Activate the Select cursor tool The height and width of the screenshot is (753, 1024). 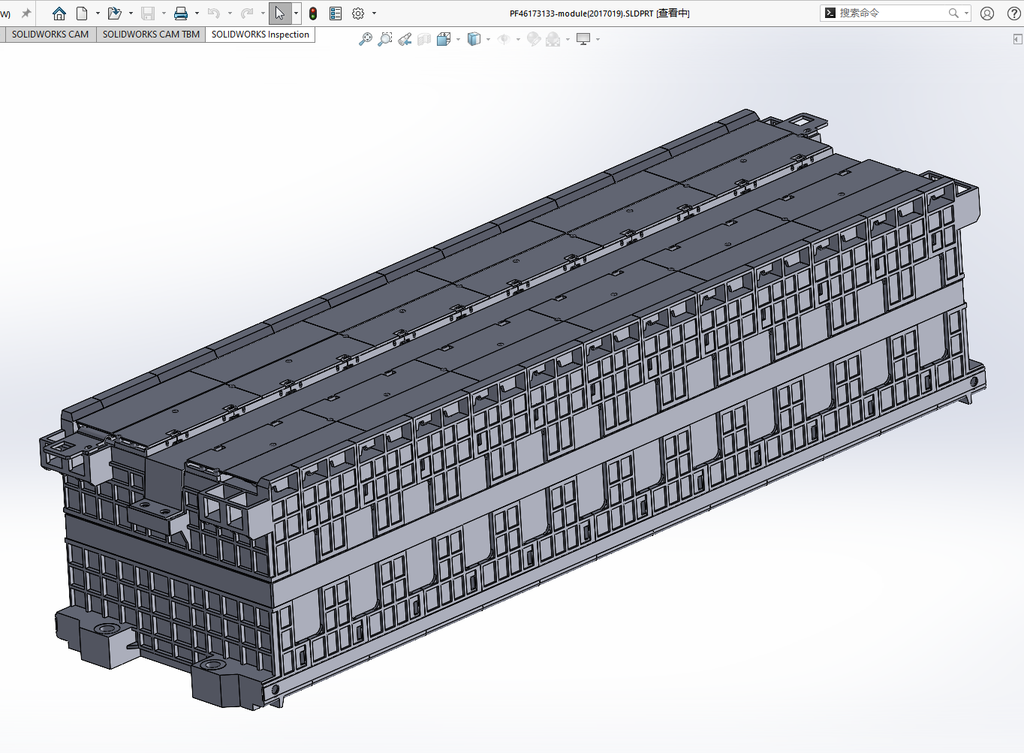(x=280, y=13)
